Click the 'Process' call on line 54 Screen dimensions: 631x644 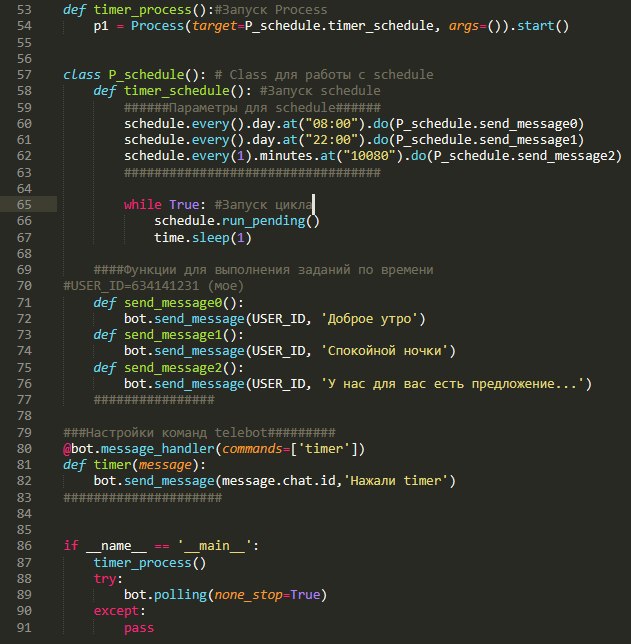tap(157, 26)
